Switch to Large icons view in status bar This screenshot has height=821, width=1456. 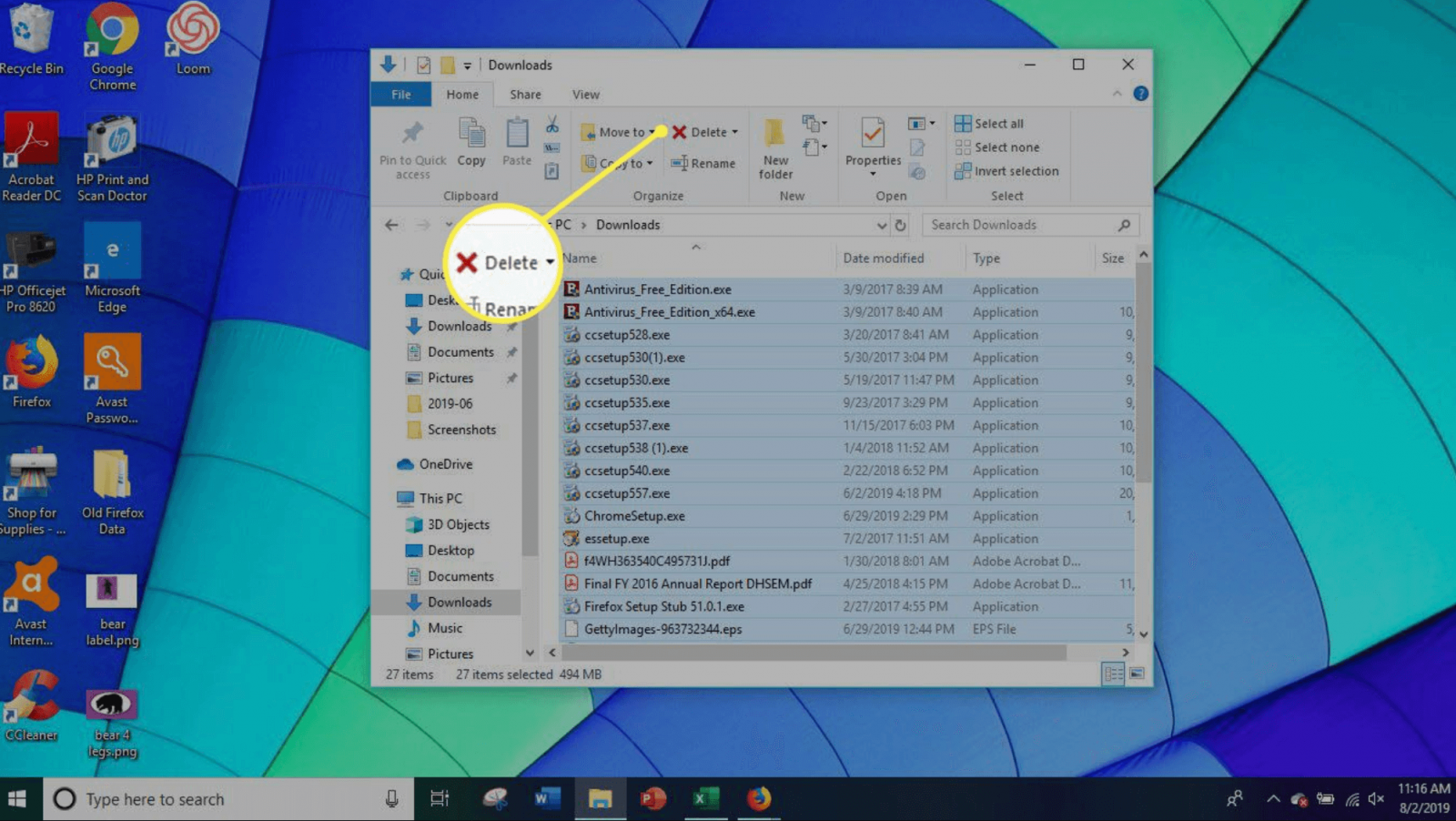(x=1137, y=674)
